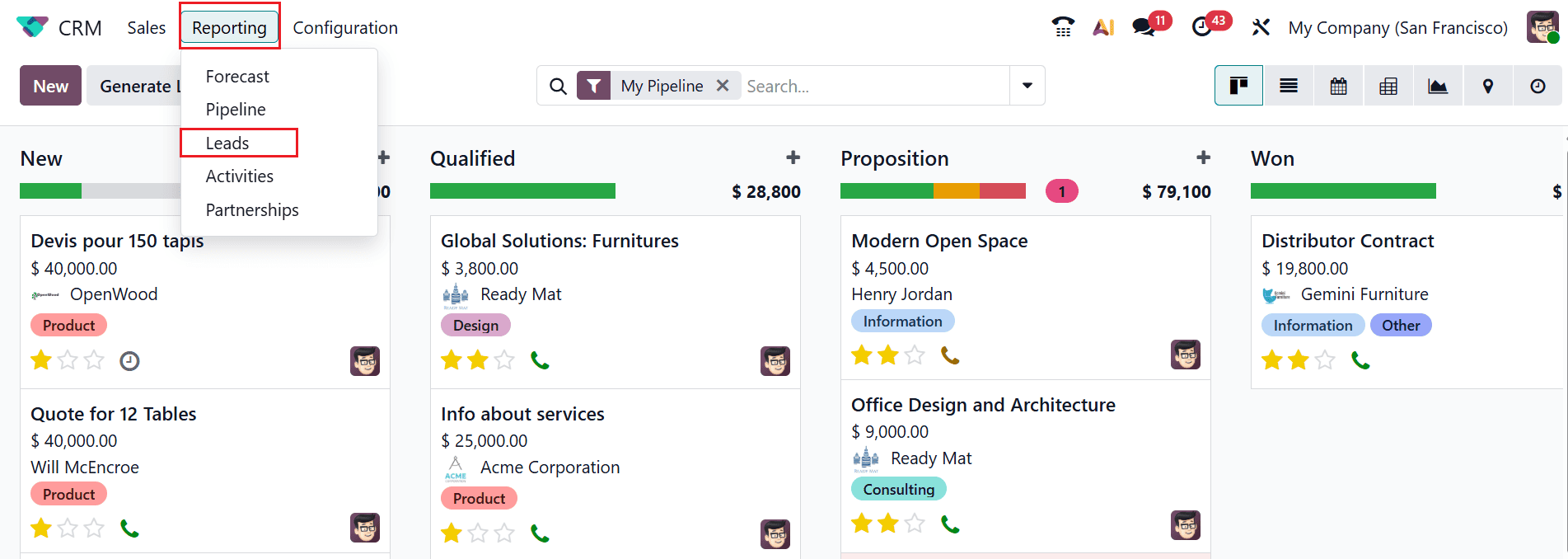1568x559 pixels.
Task: Switch to Graph view
Action: click(x=1438, y=86)
